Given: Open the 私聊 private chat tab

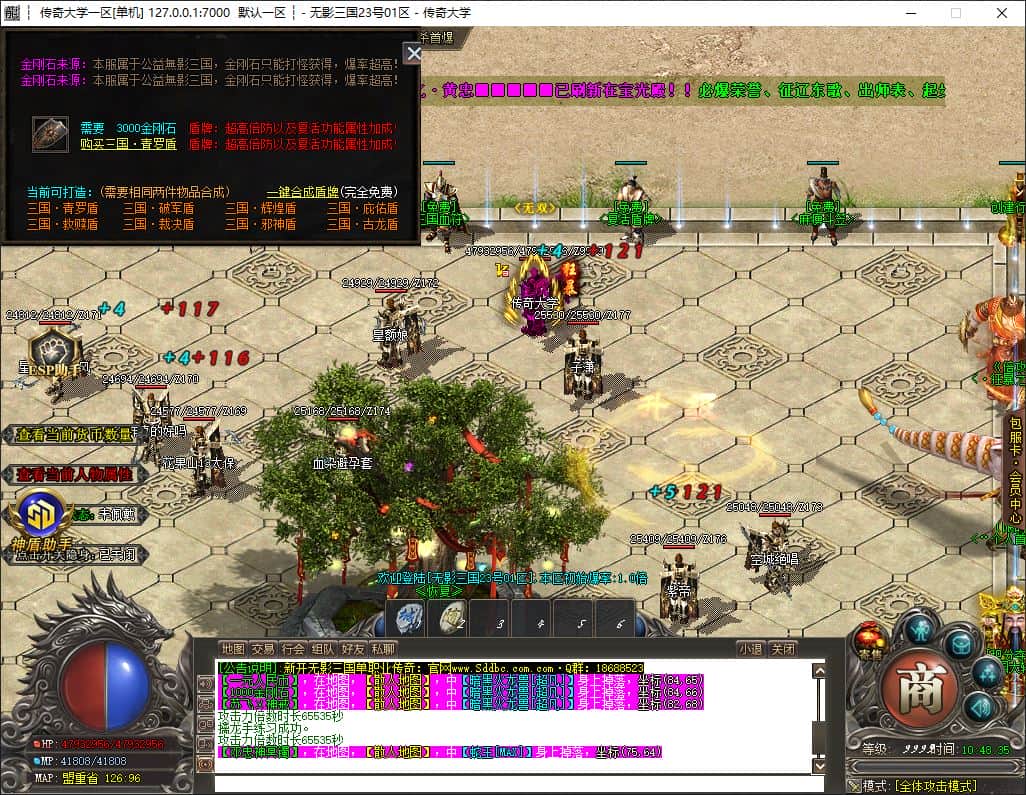Looking at the screenshot, I should 383,649.
